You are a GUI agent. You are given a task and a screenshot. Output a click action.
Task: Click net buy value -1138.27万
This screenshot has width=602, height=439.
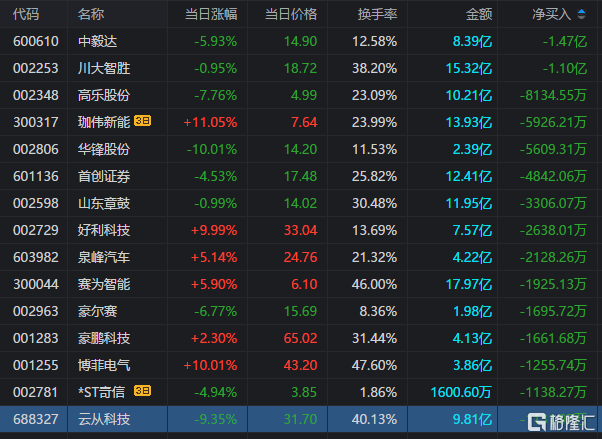pyautogui.click(x=553, y=392)
